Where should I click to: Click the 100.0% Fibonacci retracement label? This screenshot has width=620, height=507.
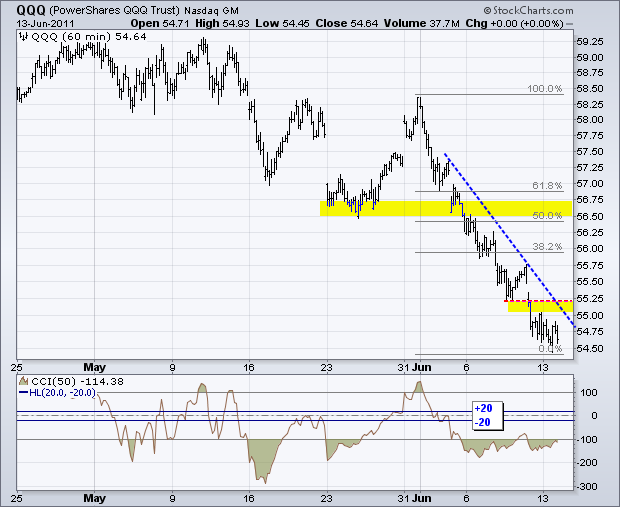(x=544, y=89)
